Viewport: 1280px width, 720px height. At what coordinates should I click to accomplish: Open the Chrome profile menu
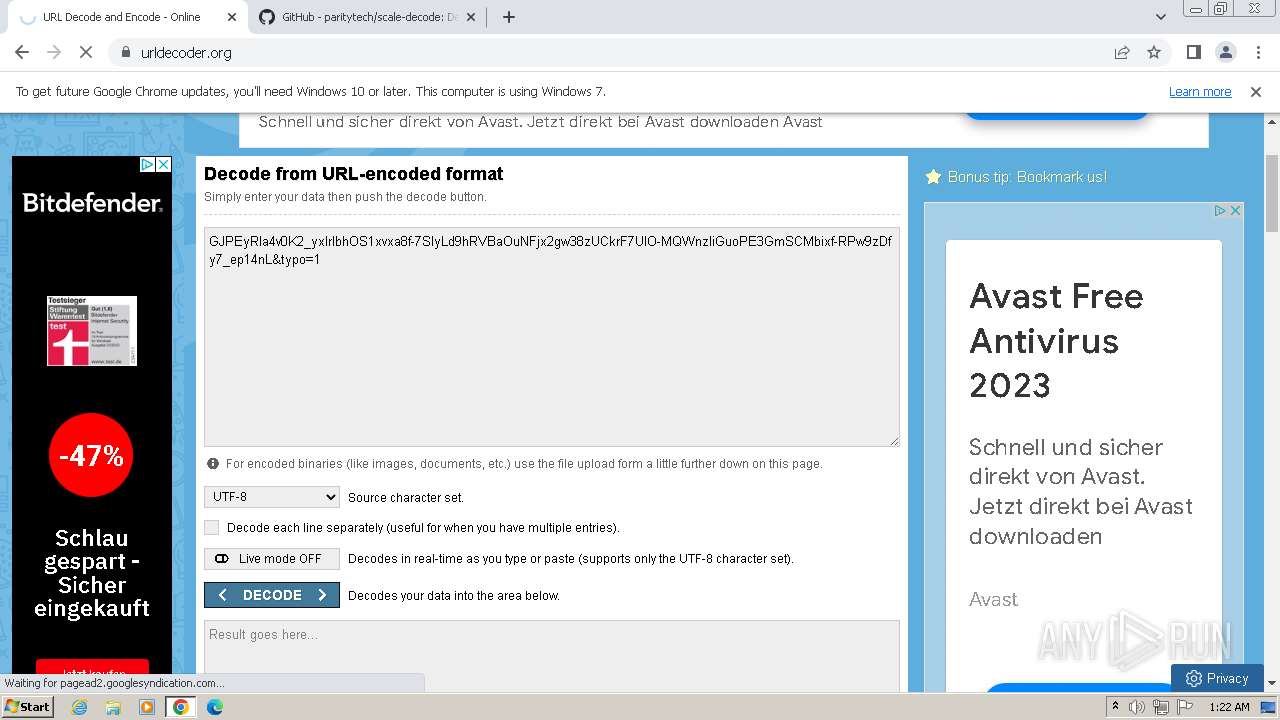coord(1225,52)
